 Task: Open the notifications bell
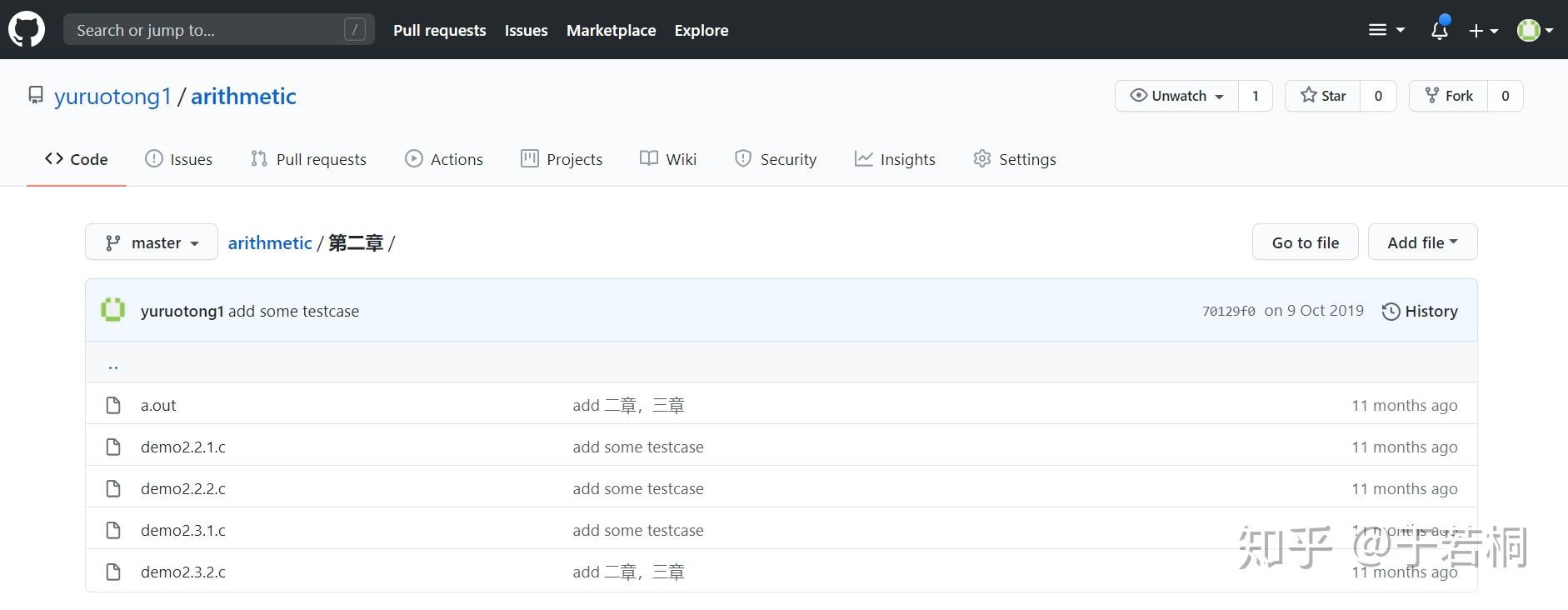pyautogui.click(x=1439, y=30)
